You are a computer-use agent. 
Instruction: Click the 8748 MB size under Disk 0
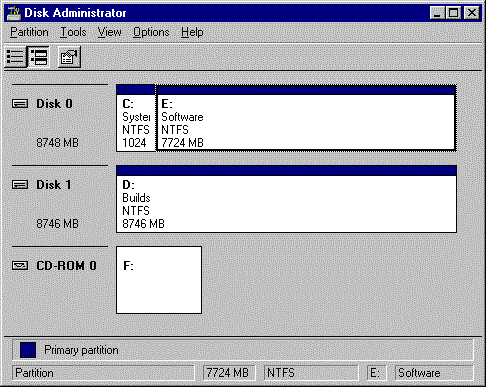[x=57, y=143]
